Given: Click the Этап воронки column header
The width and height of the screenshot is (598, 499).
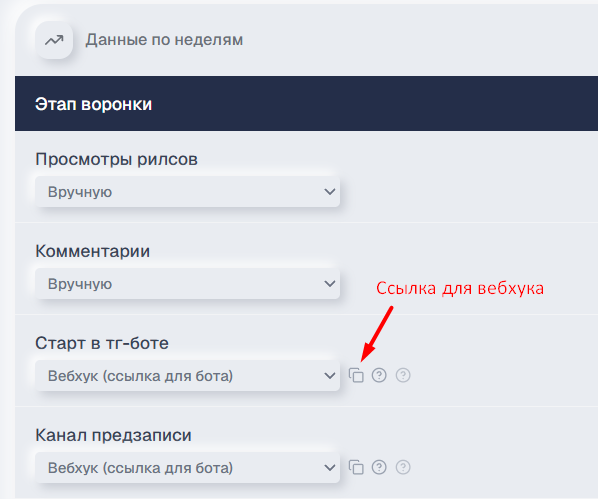Looking at the screenshot, I should tap(93, 104).
